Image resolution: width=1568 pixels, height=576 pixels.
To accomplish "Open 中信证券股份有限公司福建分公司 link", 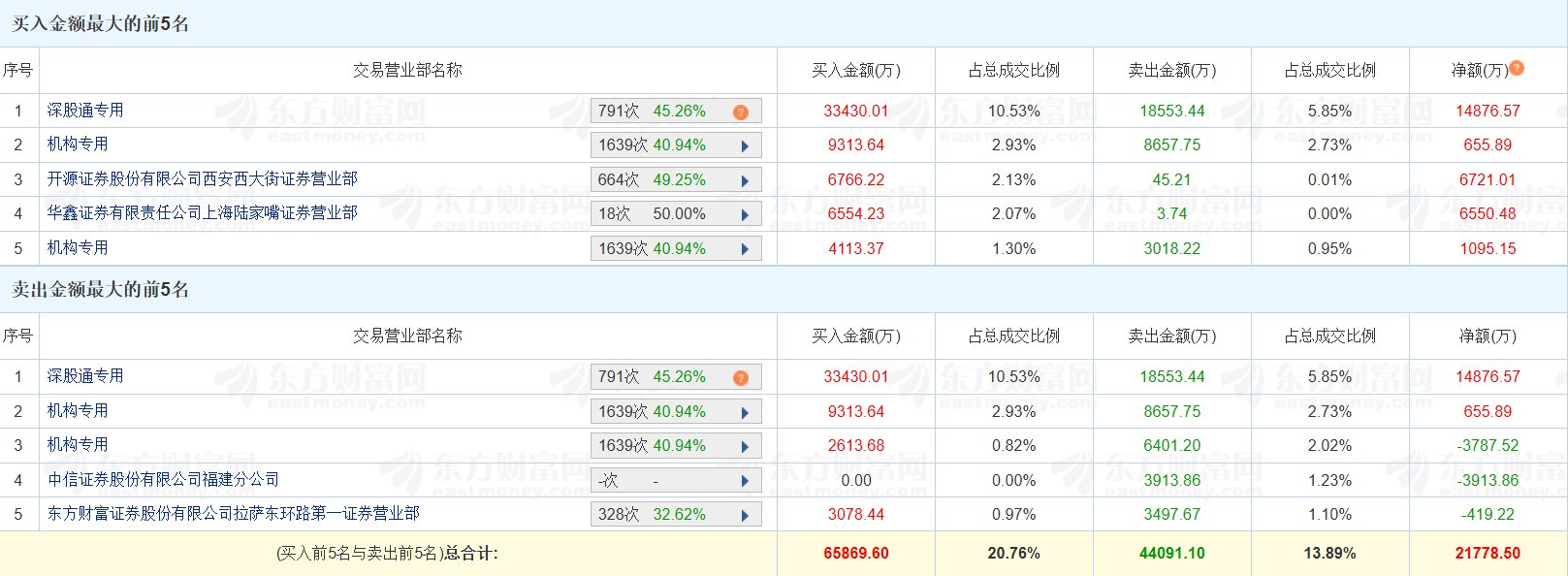I will point(163,479).
